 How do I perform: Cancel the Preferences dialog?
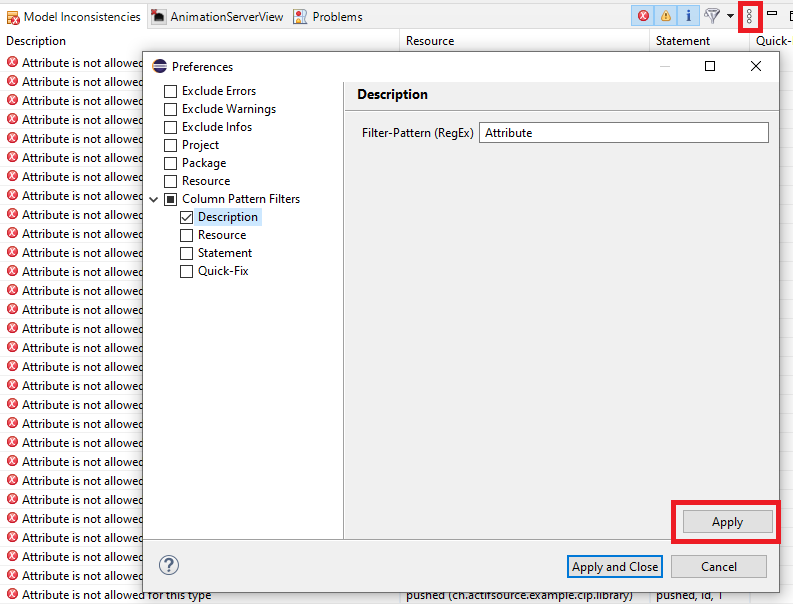point(718,566)
